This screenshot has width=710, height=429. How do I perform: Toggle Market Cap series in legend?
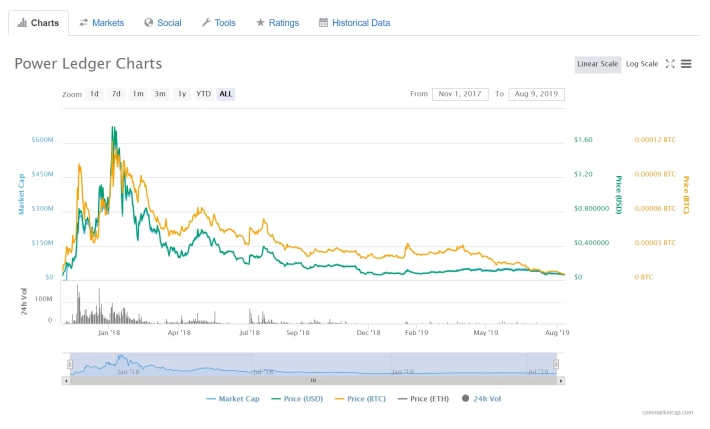pyautogui.click(x=233, y=399)
